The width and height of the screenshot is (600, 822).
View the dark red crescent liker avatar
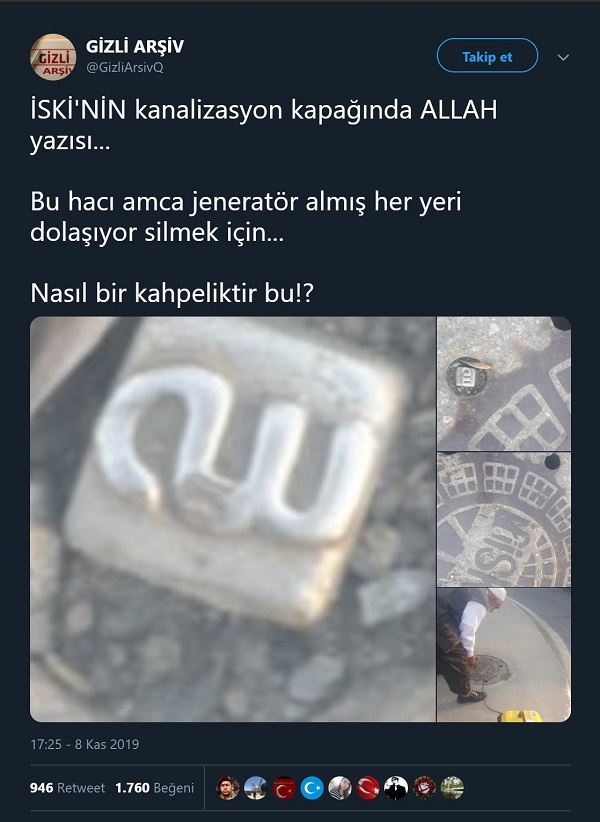point(284,787)
